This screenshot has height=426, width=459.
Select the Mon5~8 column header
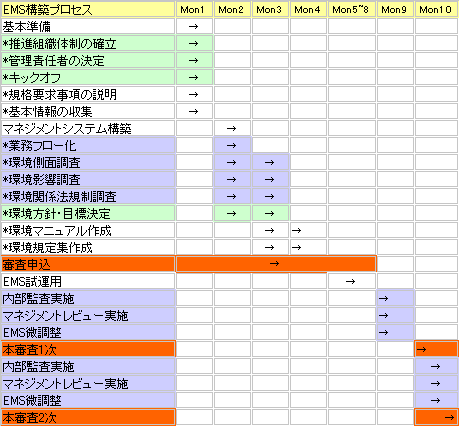pos(352,9)
